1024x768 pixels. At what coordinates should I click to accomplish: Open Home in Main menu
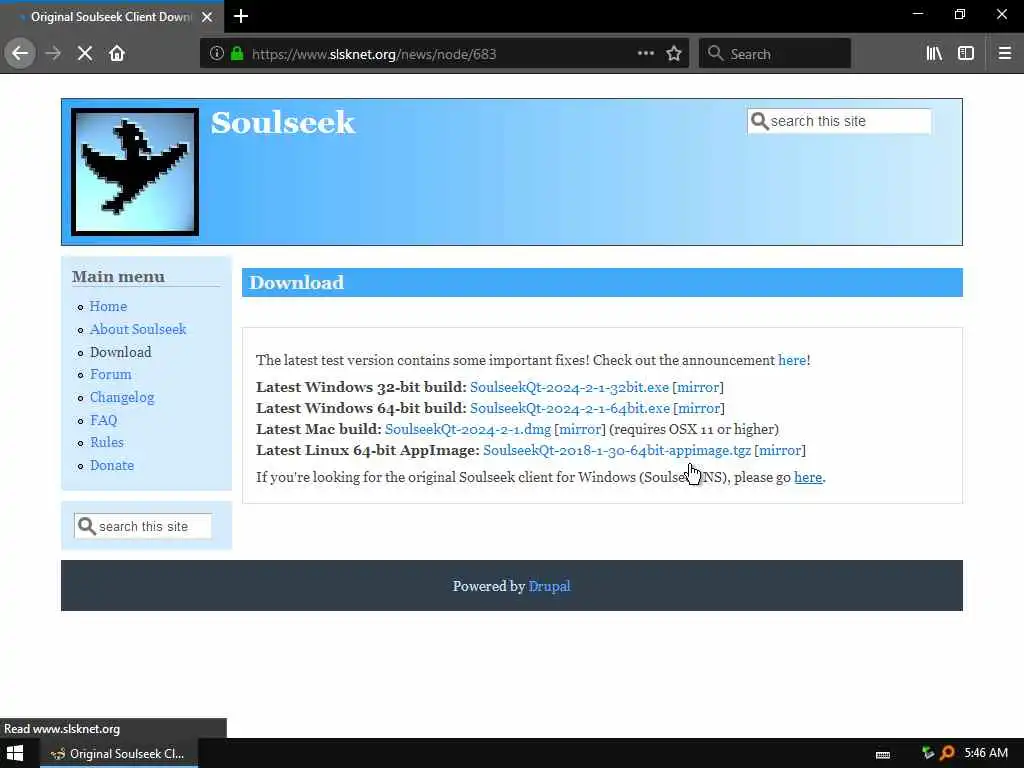click(108, 306)
